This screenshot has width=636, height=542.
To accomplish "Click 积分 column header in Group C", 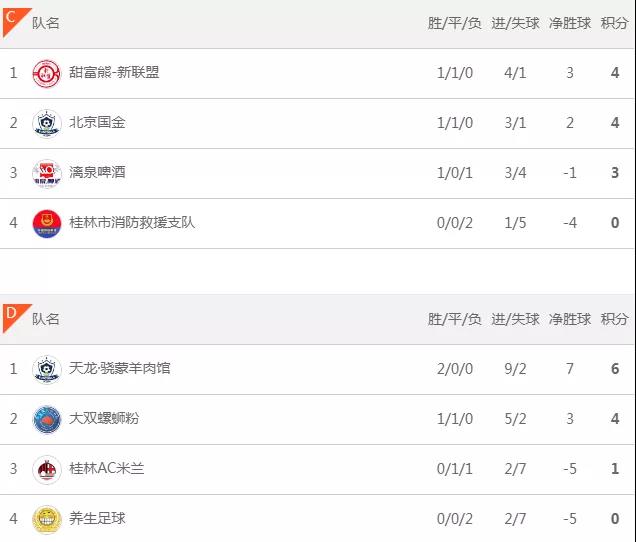I will point(614,23).
